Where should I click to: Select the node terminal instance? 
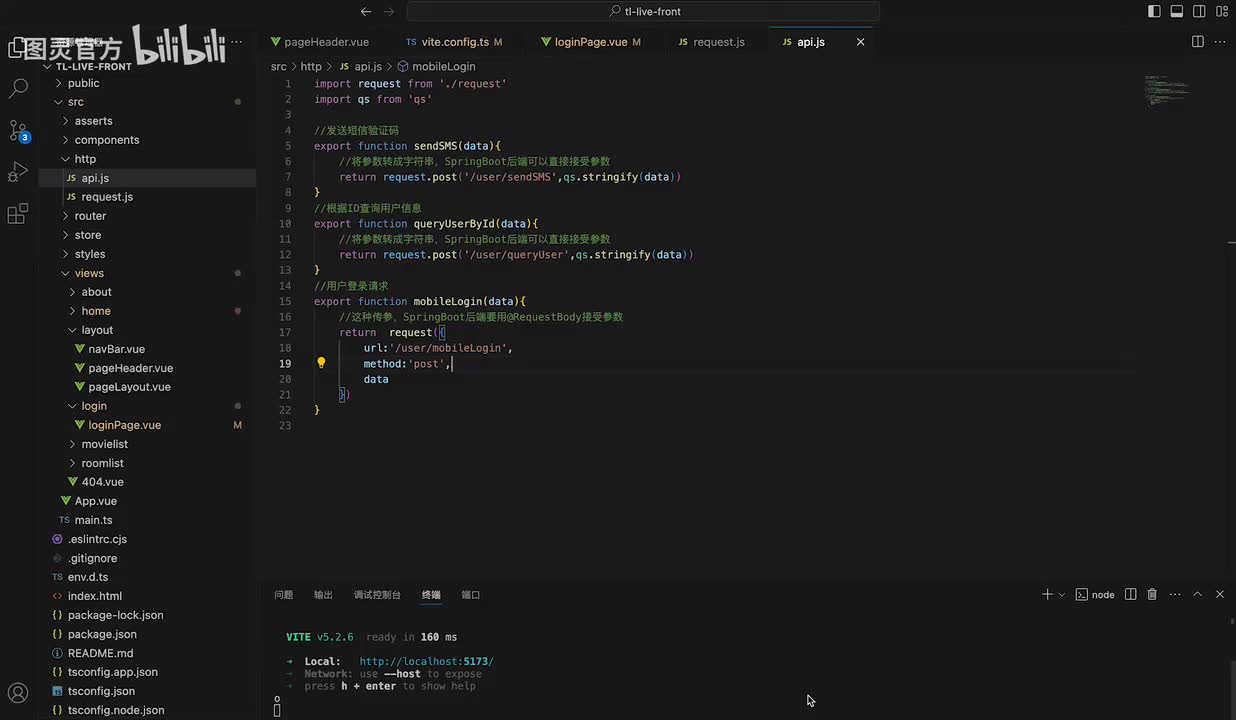[1095, 594]
